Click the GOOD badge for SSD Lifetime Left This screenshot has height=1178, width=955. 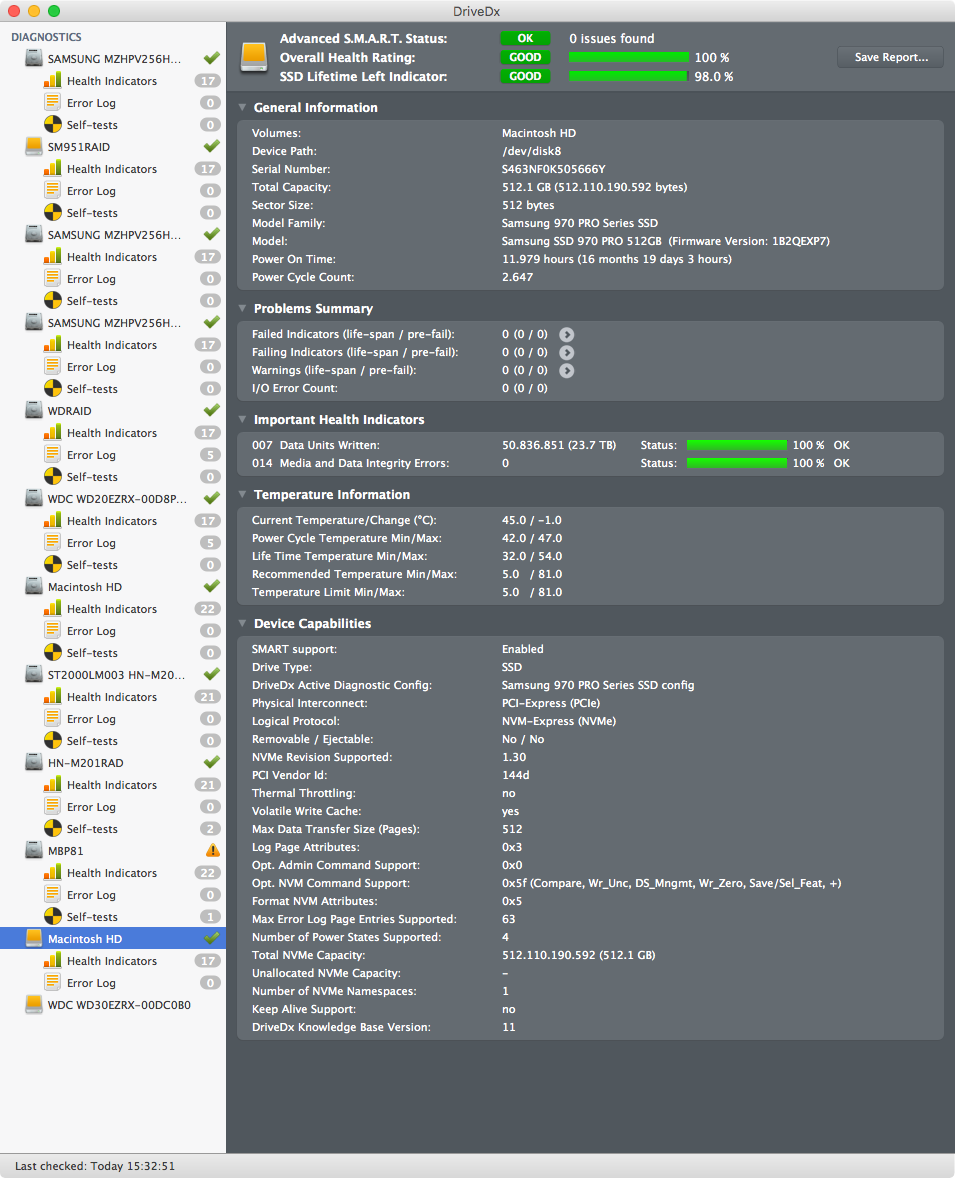[525, 76]
